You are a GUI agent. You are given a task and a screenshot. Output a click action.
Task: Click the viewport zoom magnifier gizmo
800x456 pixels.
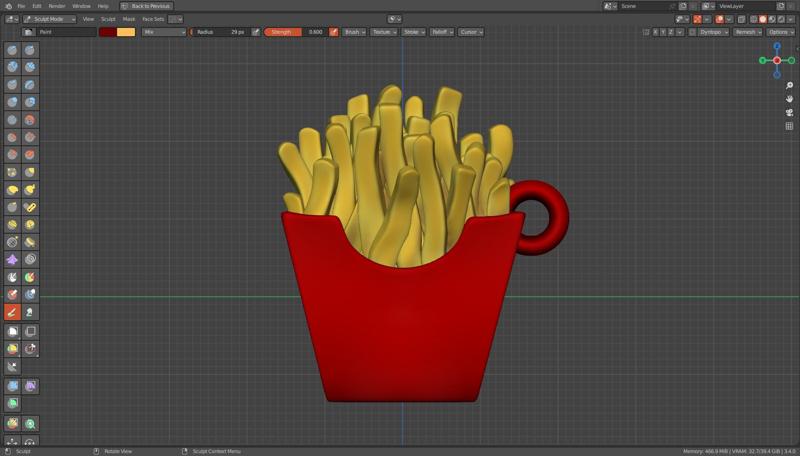(789, 86)
